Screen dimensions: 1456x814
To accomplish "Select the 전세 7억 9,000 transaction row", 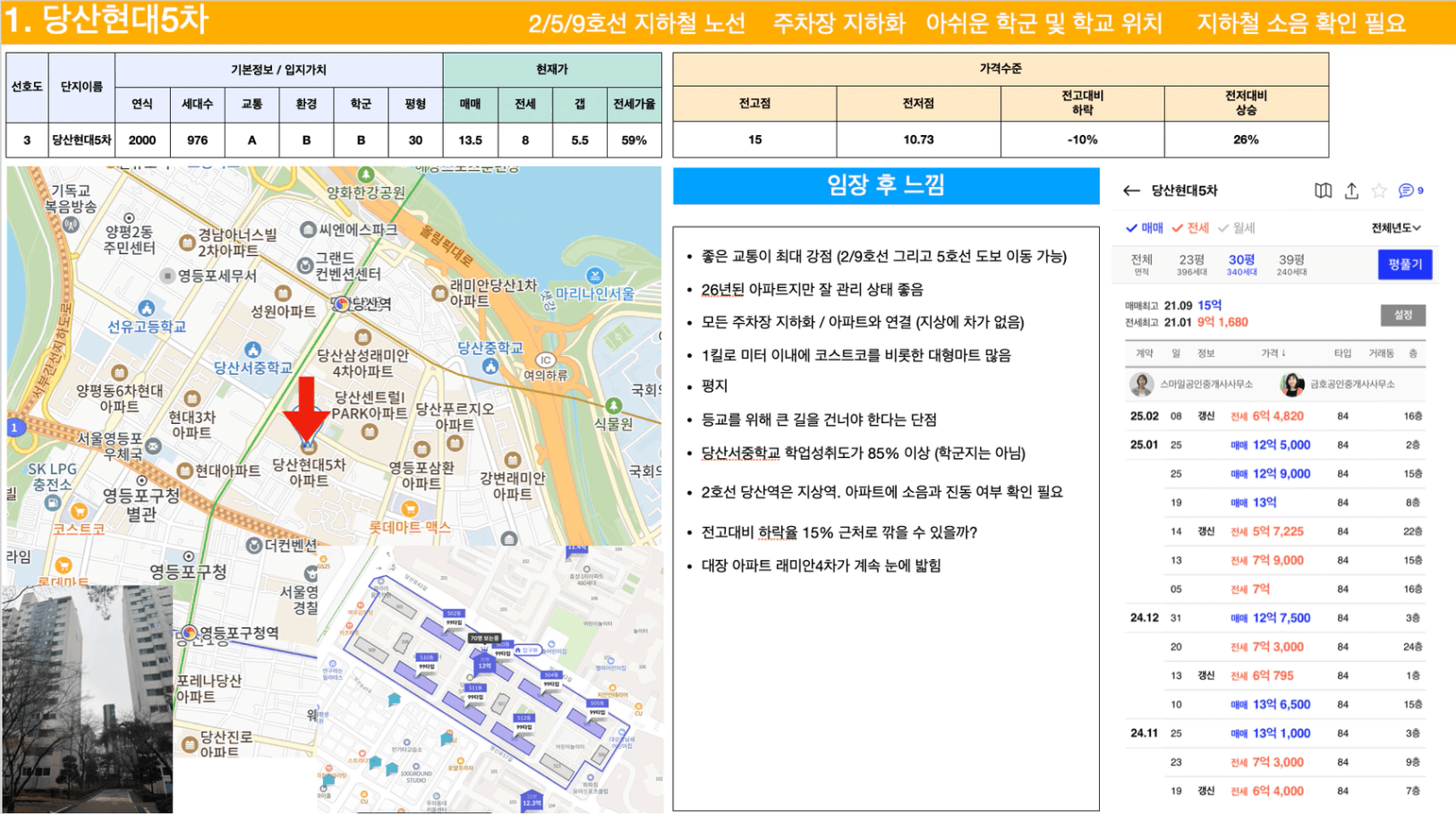I will click(1275, 560).
